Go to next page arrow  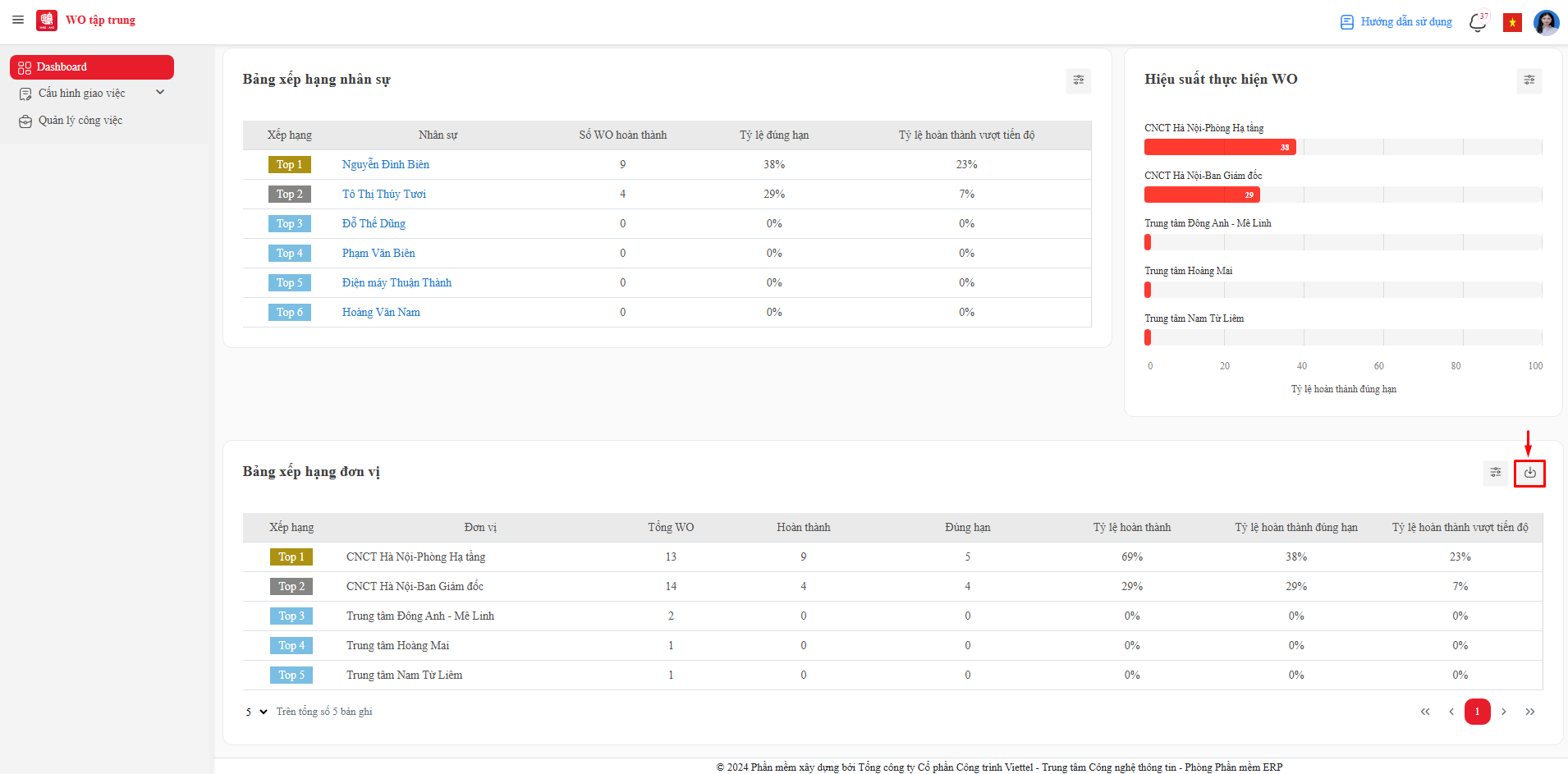pyautogui.click(x=1504, y=712)
